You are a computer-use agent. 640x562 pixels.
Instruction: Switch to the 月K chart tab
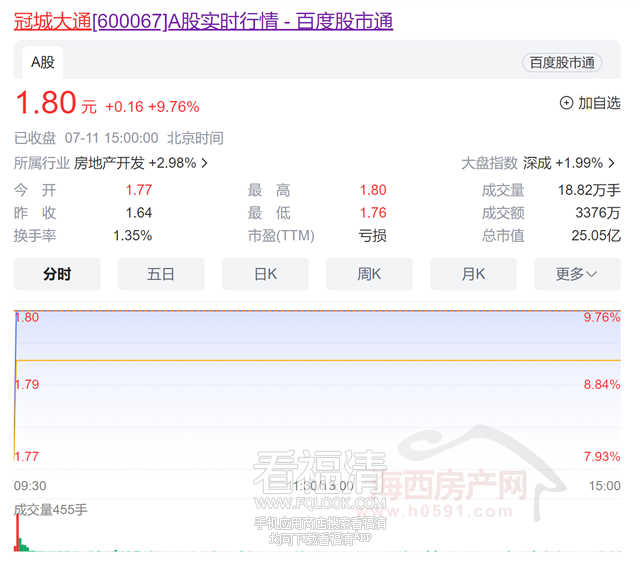click(x=473, y=274)
